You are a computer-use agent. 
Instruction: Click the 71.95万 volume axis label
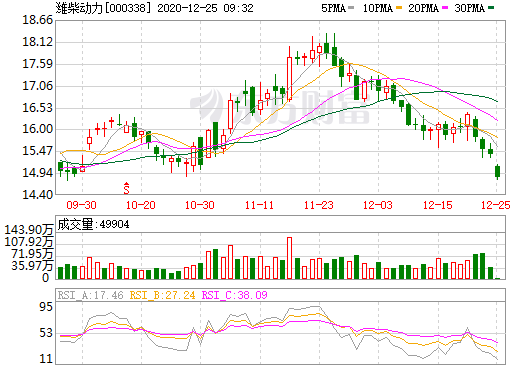click(32, 254)
